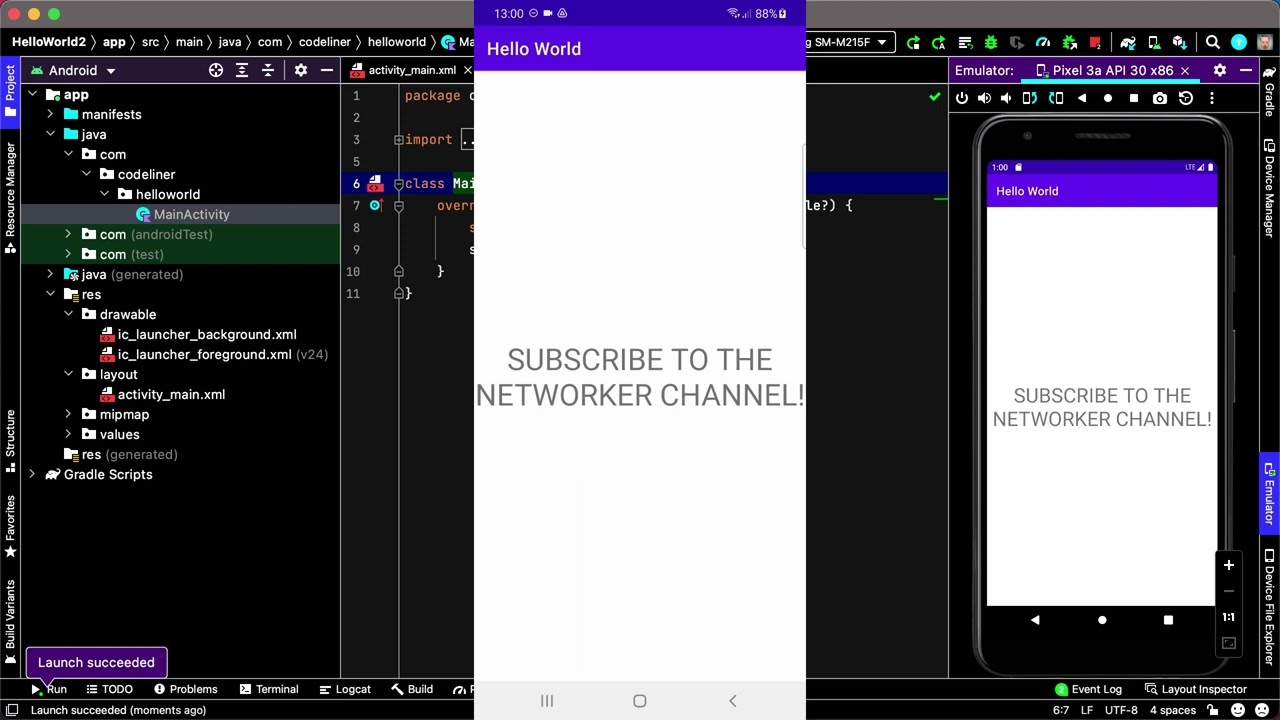This screenshot has width=1280, height=720.
Task: Open the Android project view dropdown
Action: click(x=74, y=70)
